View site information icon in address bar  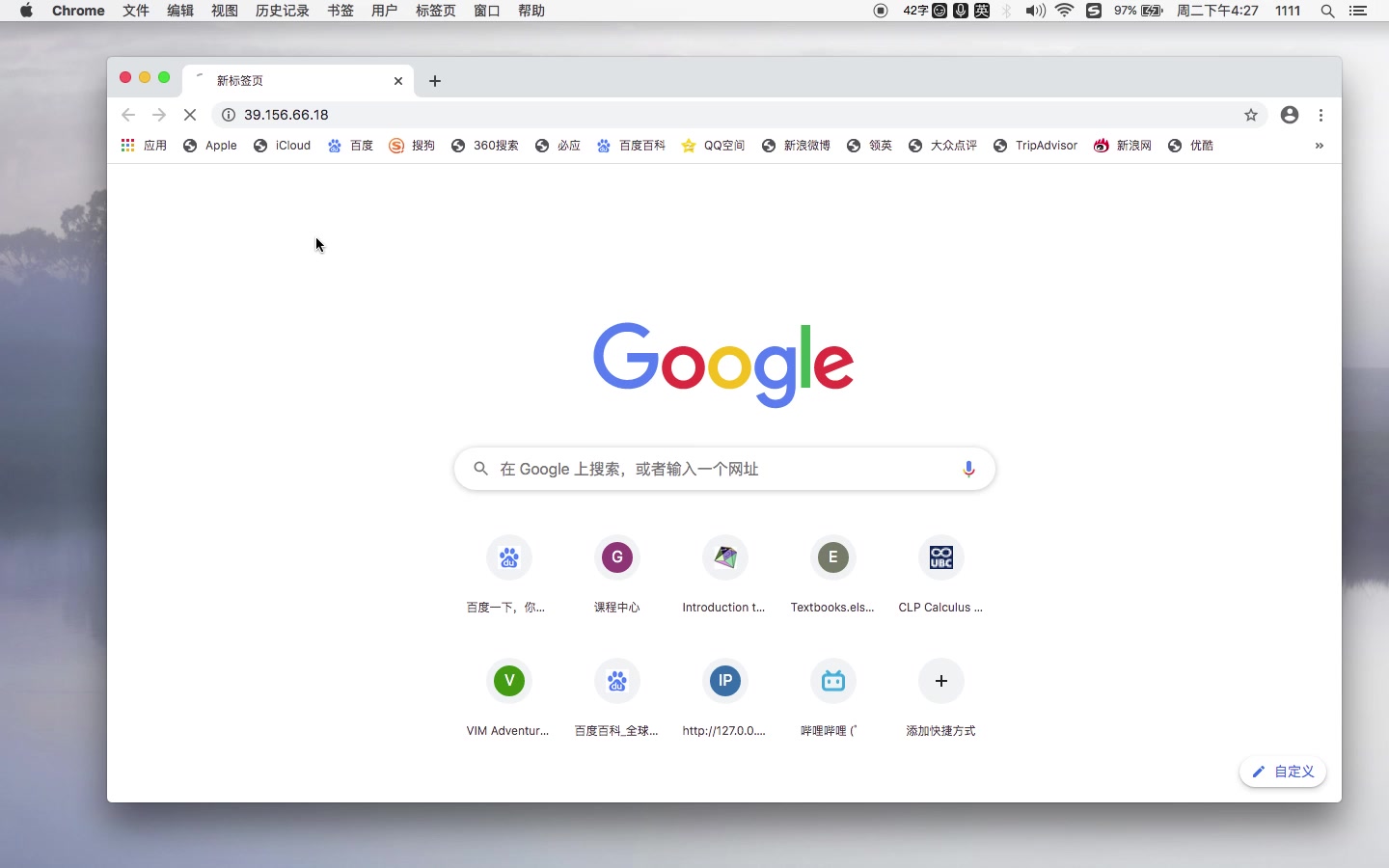pyautogui.click(x=229, y=115)
